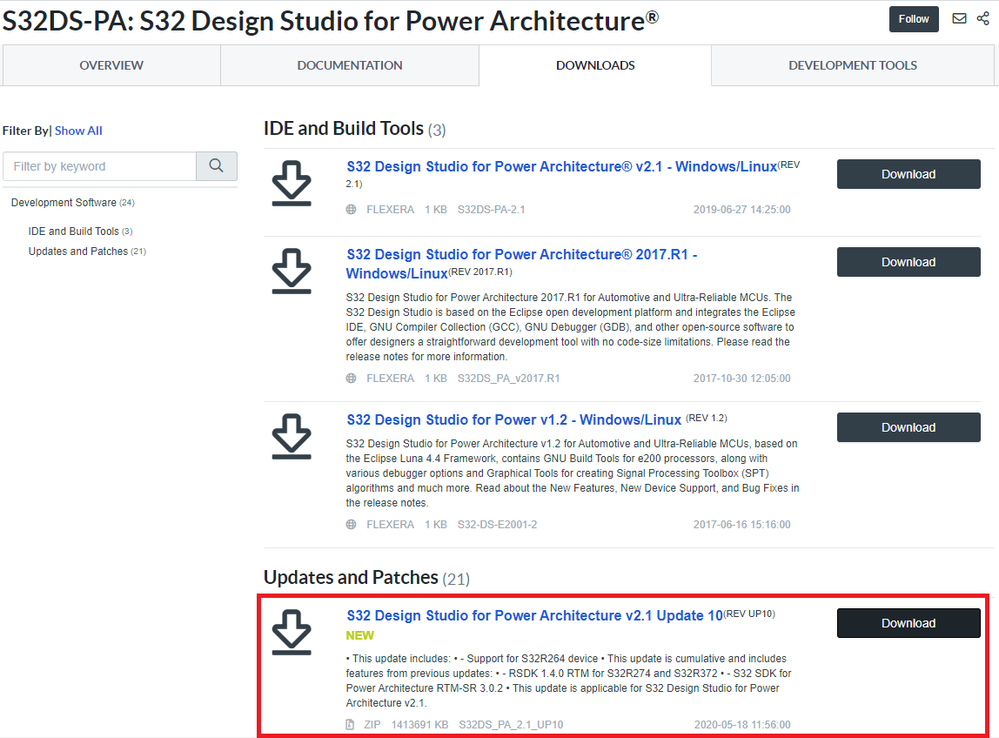Click the Show All filter link
This screenshot has width=999, height=738.
click(78, 131)
